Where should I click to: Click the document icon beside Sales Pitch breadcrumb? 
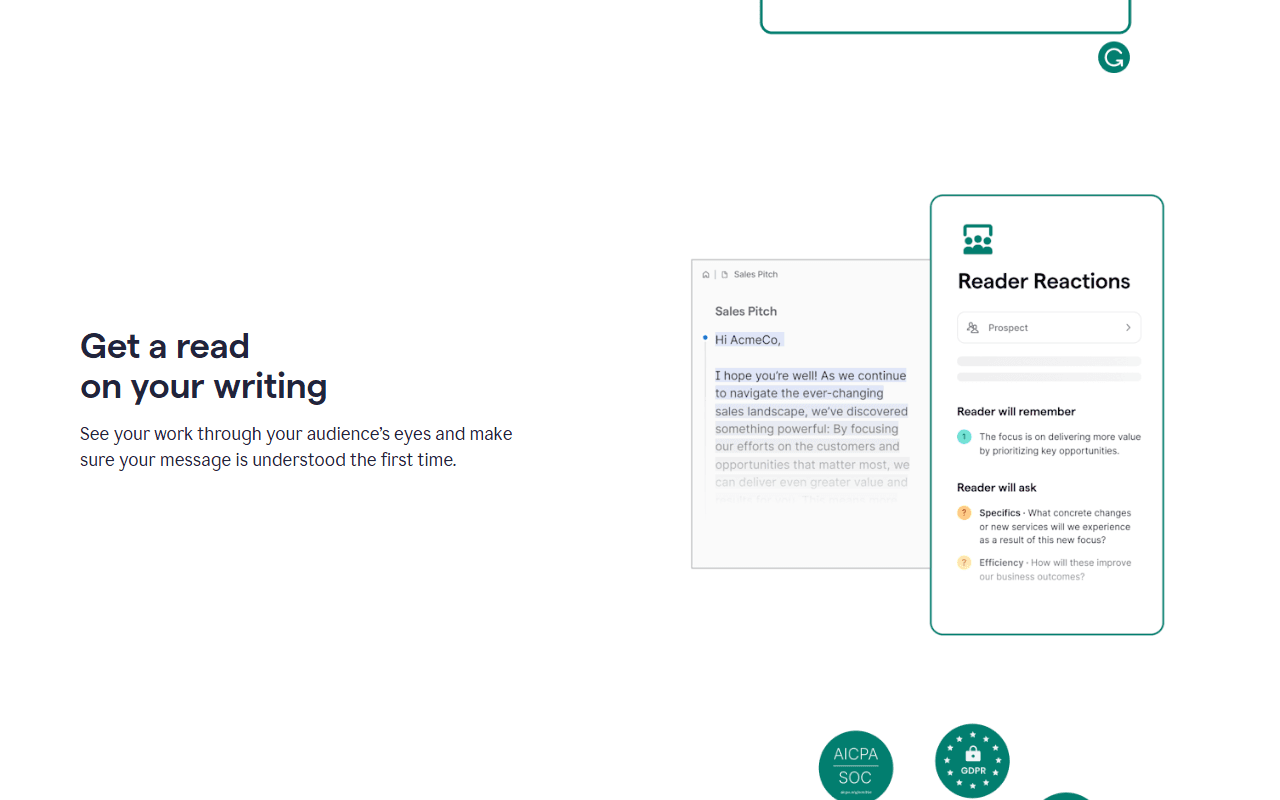pyautogui.click(x=725, y=274)
